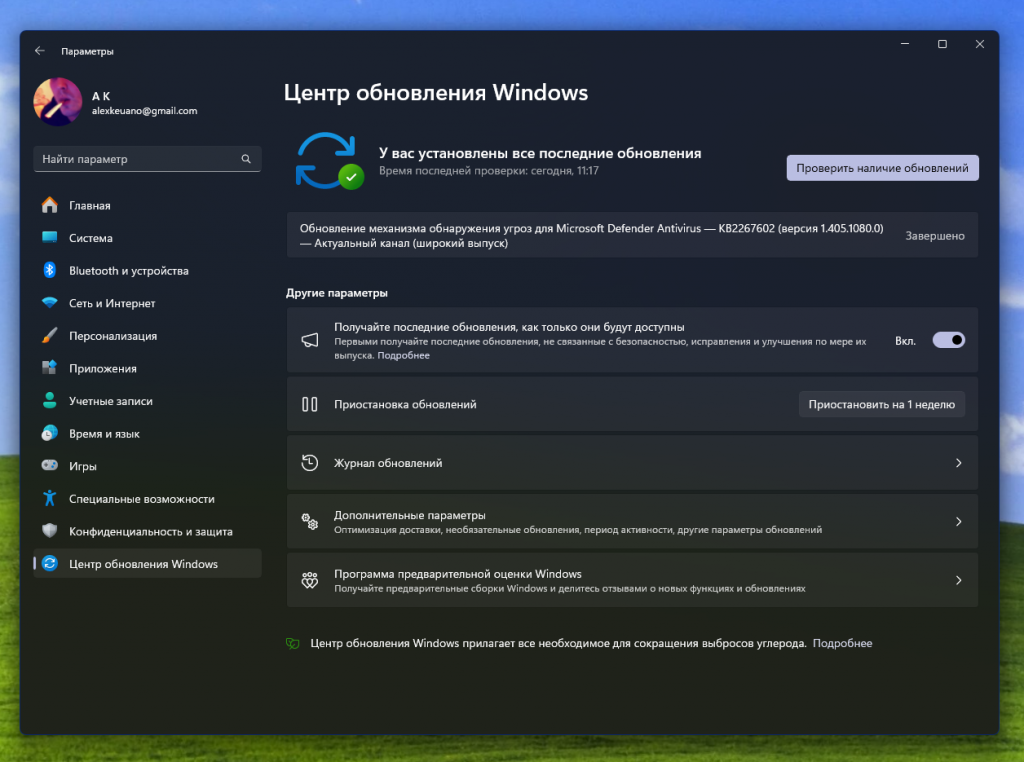Click 'Другие параметры' section heading

336,293
